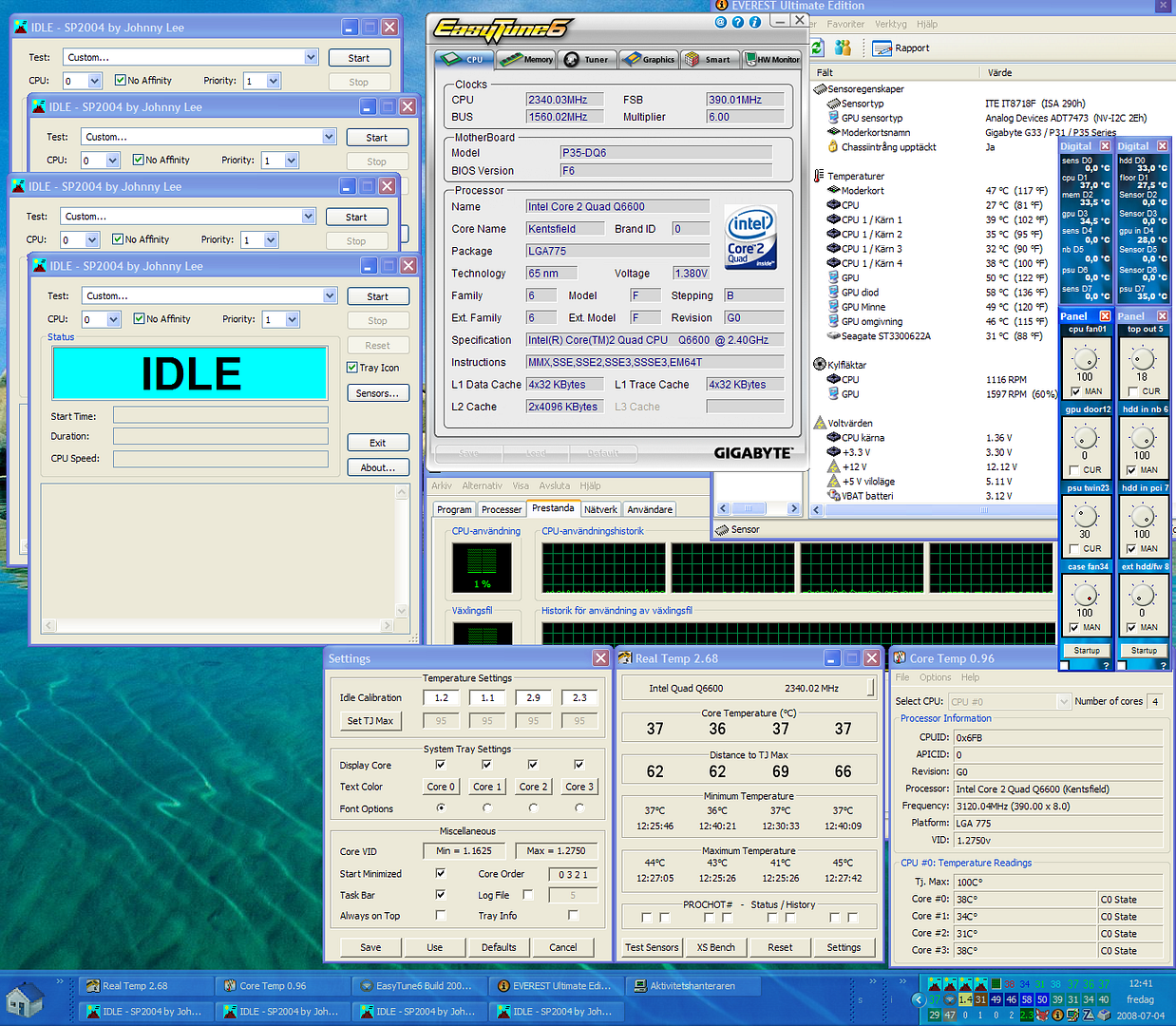Screen dimensions: 1176x1026
Task: Select the Kylfläktar fan group in EVEREST
Action: pos(840,365)
